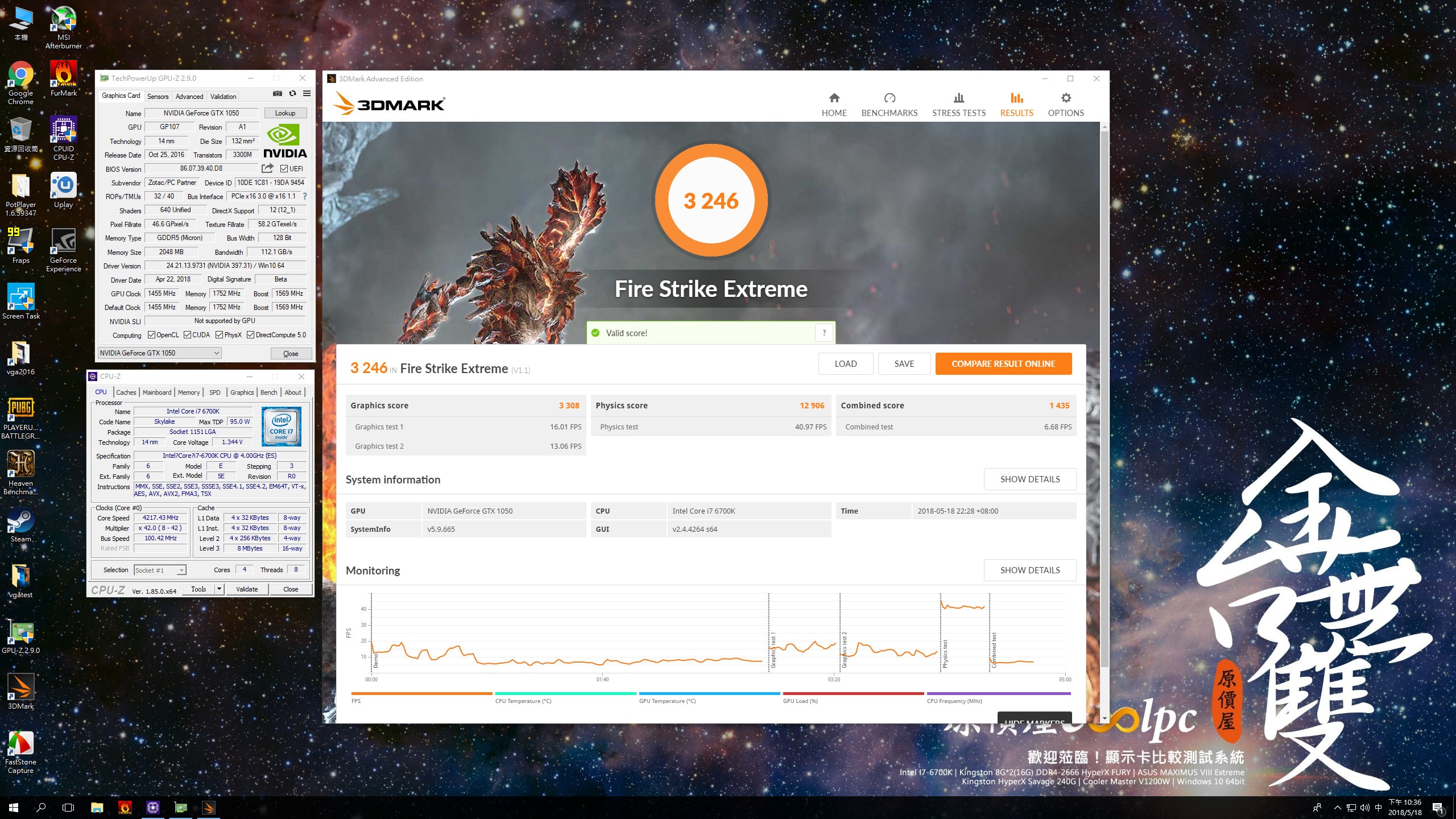Open PotPlayer desktop icon

pyautogui.click(x=20, y=195)
